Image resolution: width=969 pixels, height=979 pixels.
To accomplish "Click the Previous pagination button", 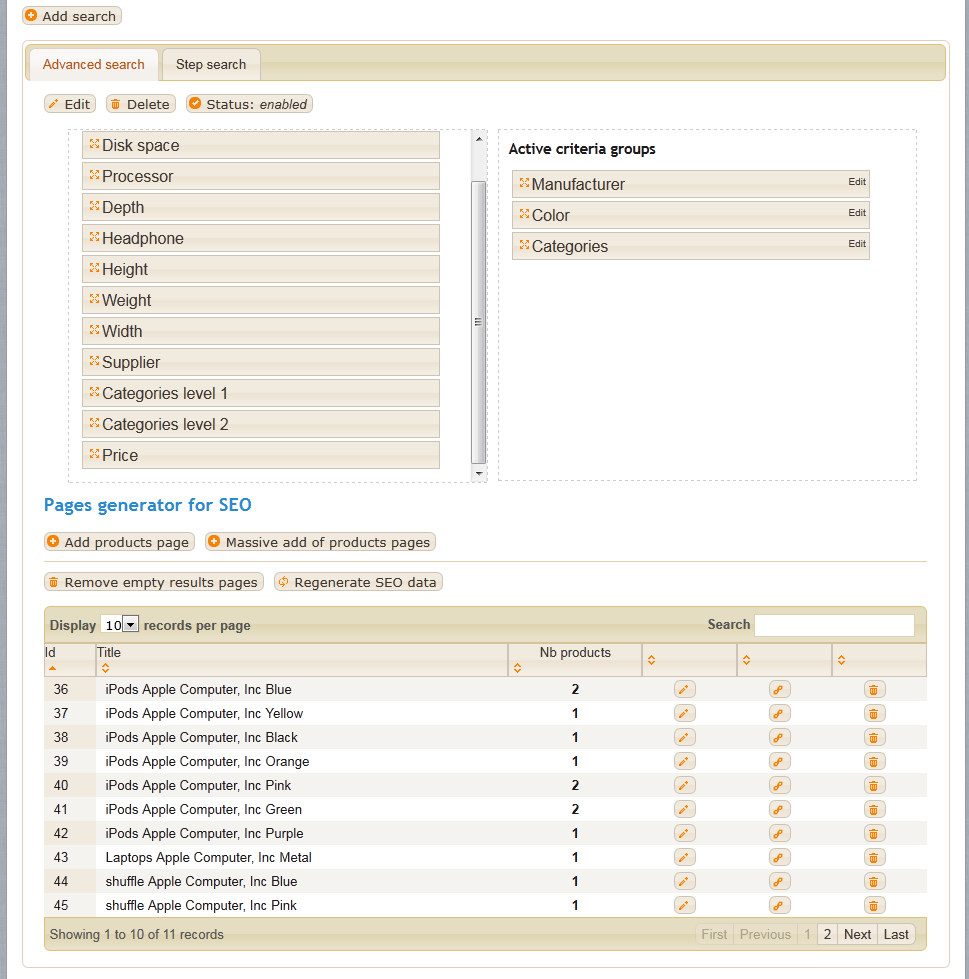I will click(765, 935).
